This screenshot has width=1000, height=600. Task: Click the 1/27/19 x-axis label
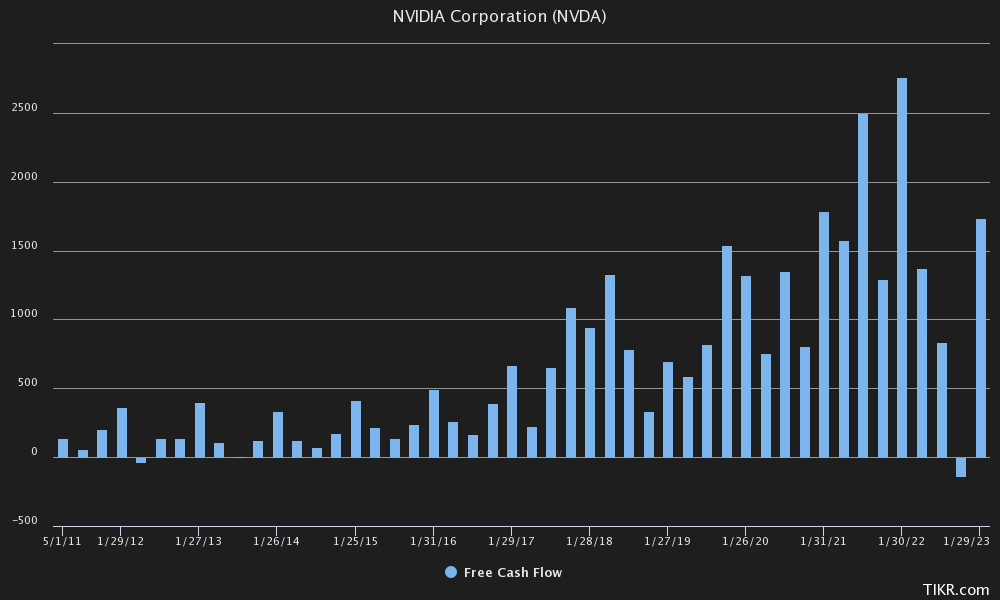(x=667, y=541)
